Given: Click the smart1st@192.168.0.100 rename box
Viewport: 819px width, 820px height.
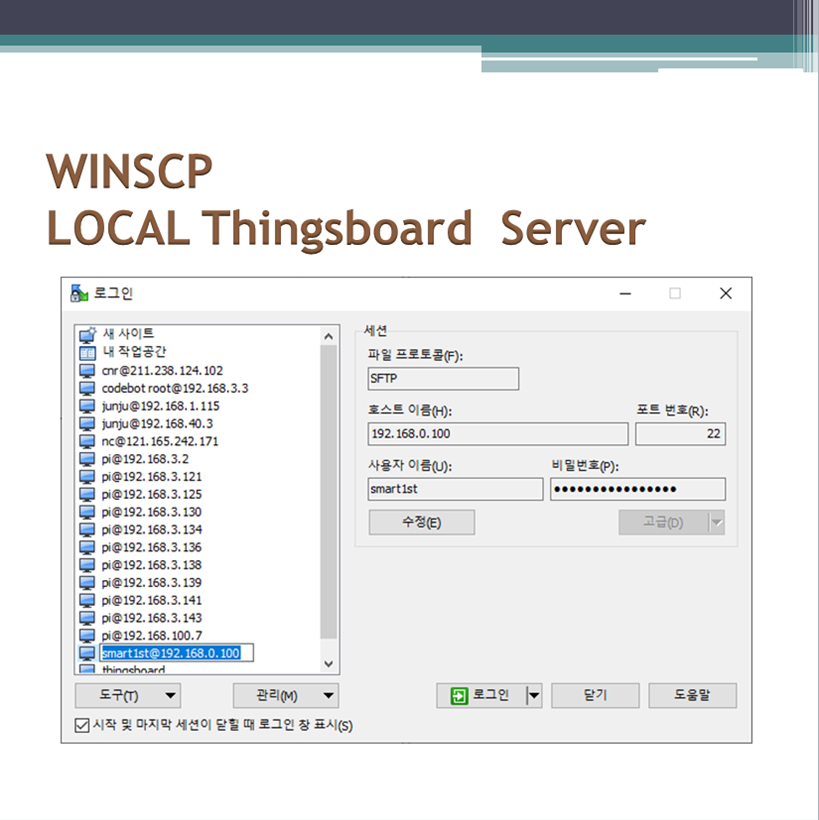Looking at the screenshot, I should pyautogui.click(x=177, y=653).
